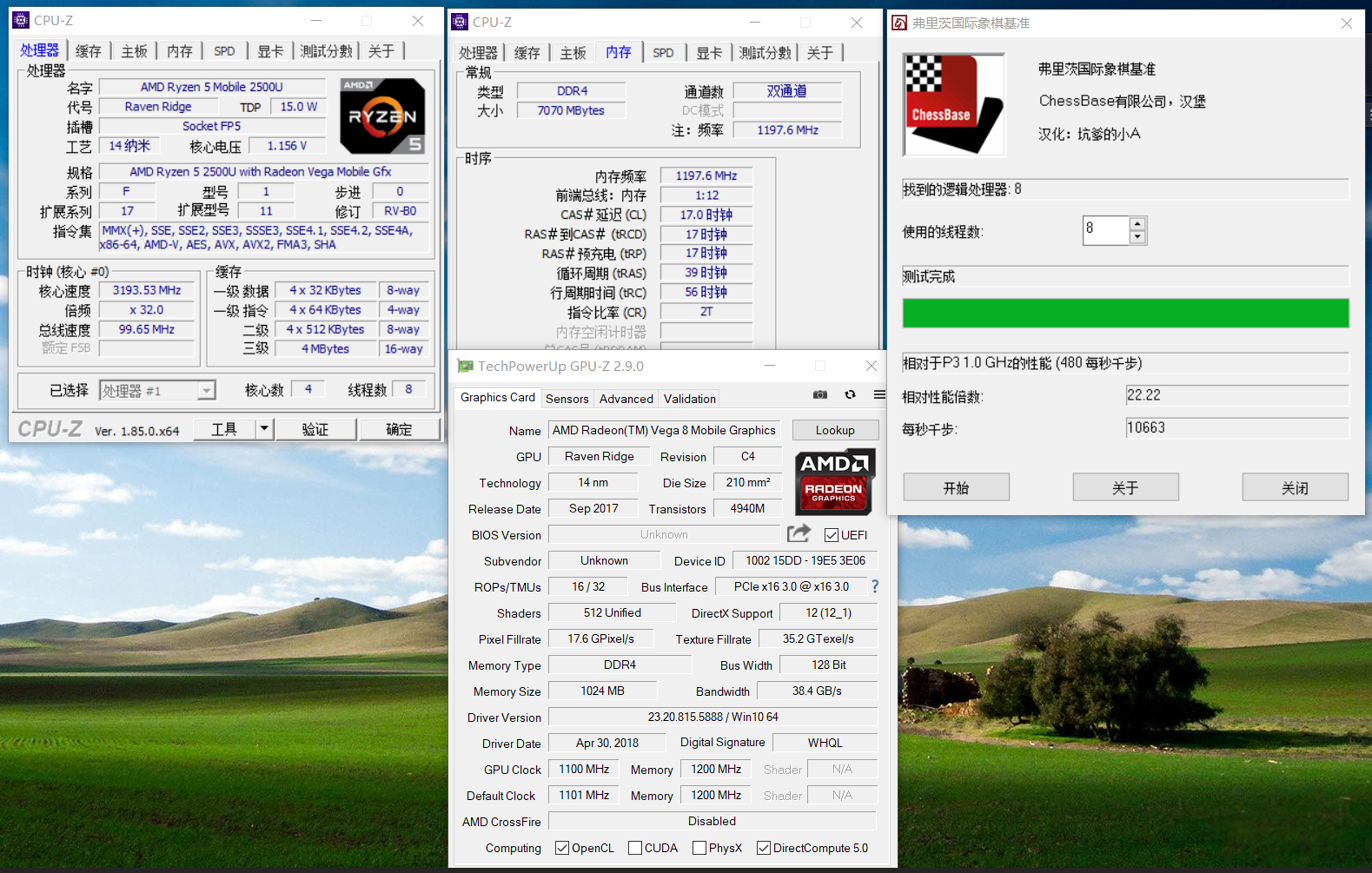Click the 工具 button in CPU-Z
Viewport: 1372px width, 873px height.
click(224, 429)
